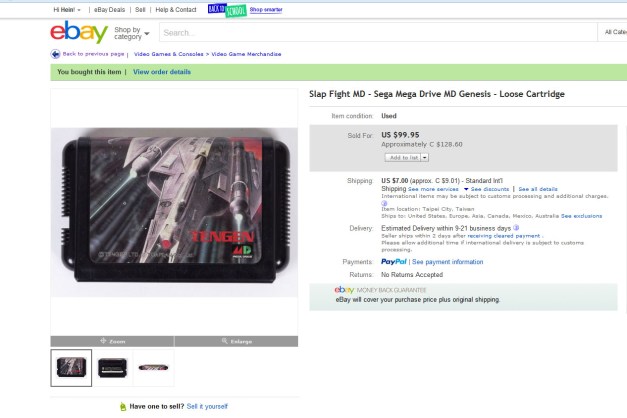
Task: Click the eBay logo
Action: pyautogui.click(x=79, y=32)
